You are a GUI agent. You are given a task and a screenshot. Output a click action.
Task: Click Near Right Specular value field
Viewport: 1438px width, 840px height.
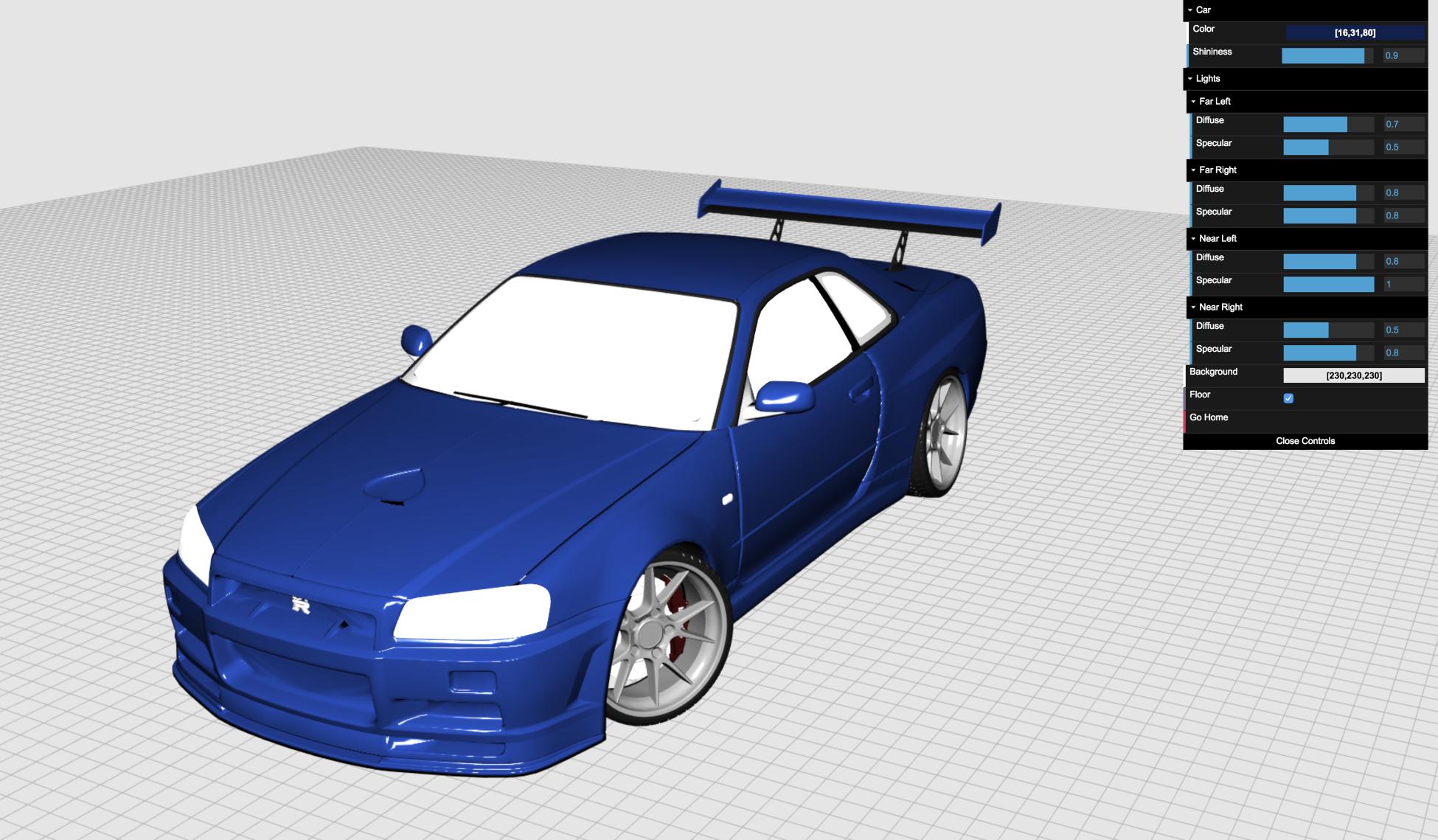pyautogui.click(x=1403, y=353)
